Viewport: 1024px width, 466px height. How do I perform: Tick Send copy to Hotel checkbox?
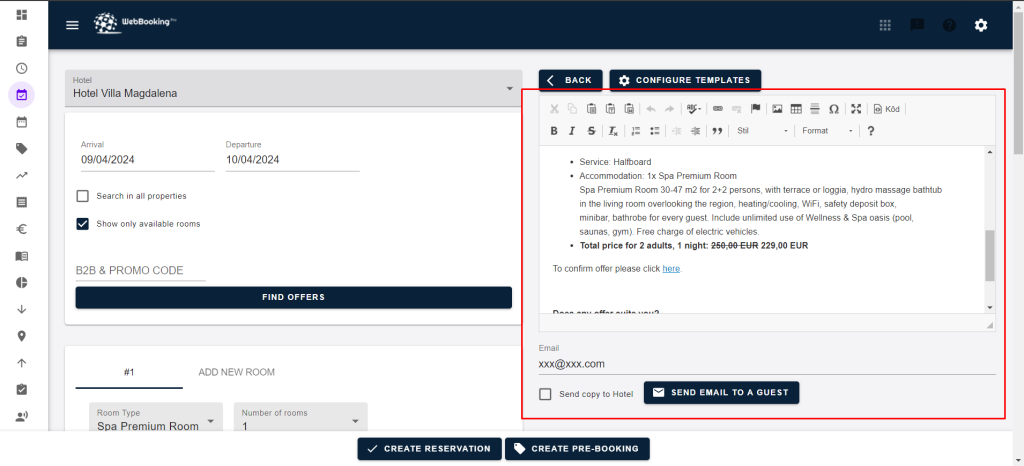point(545,394)
